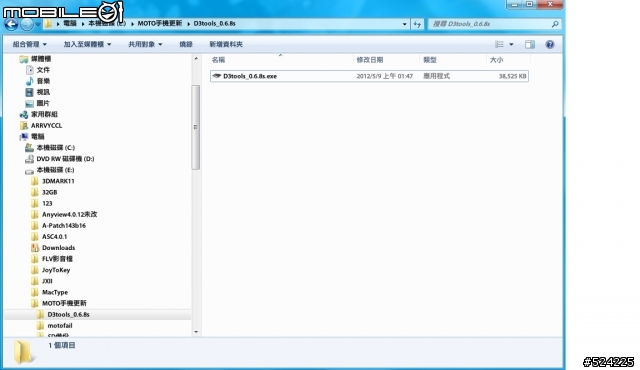Open 本機磁碟 (C:) drive

pos(56,148)
